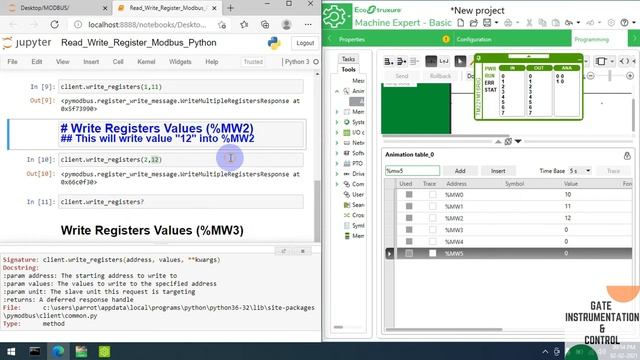This screenshot has width=640, height=360.
Task: Open the Jupyter Widgets menu
Action: (180, 62)
